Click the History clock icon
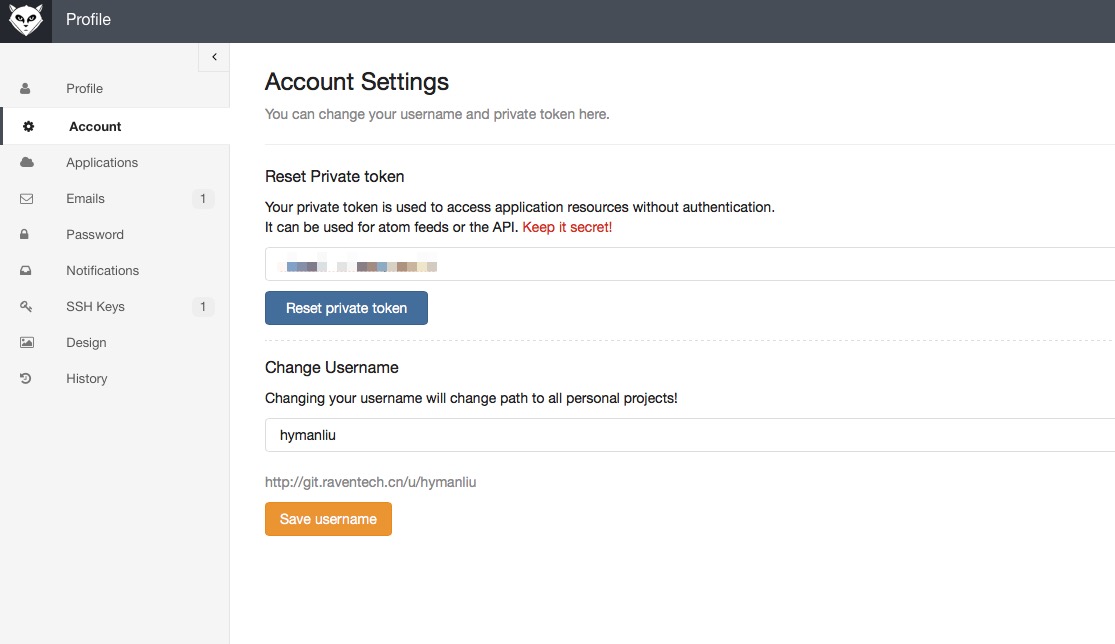 [x=27, y=379]
